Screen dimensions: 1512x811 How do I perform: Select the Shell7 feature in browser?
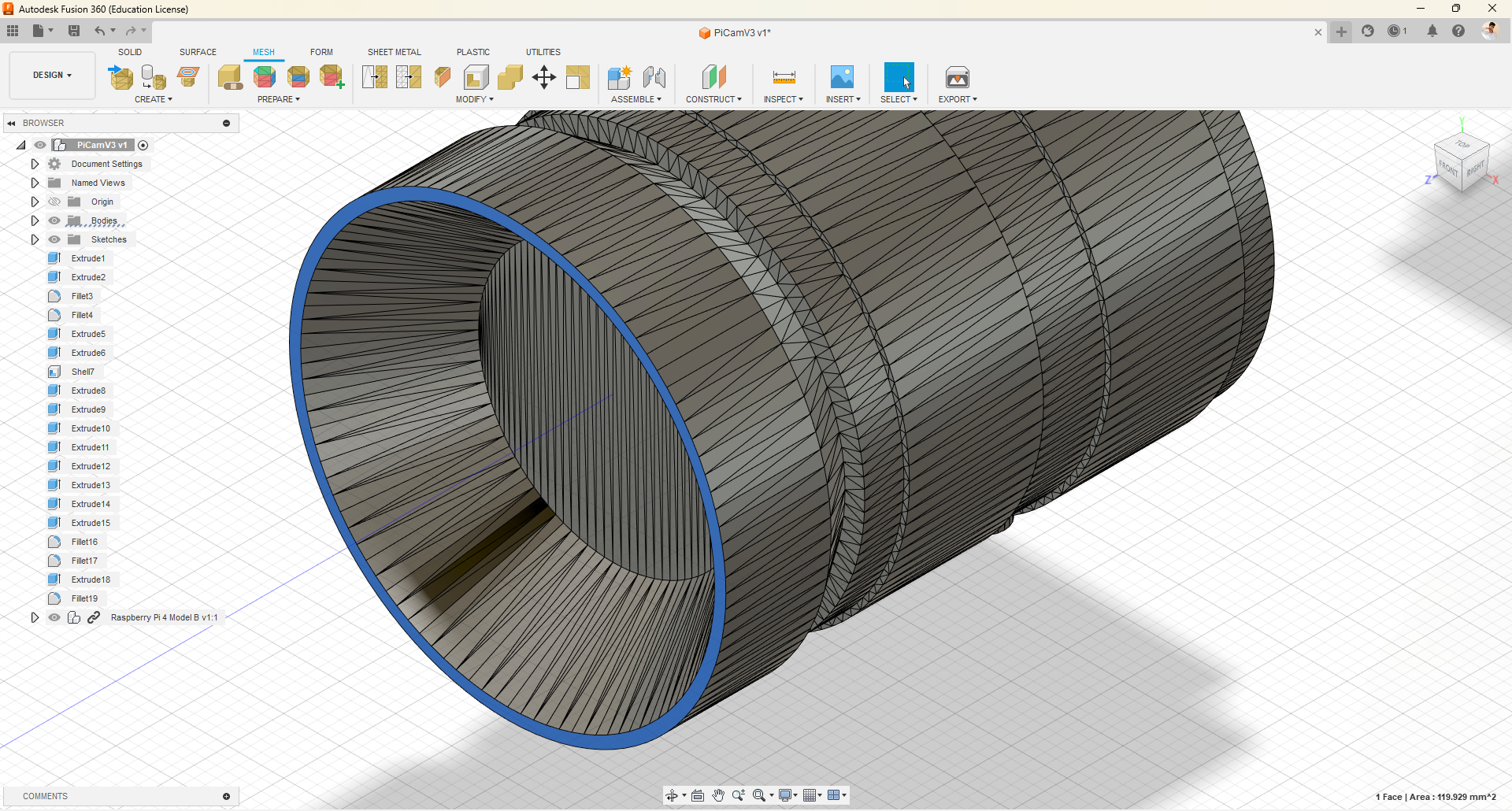click(83, 372)
